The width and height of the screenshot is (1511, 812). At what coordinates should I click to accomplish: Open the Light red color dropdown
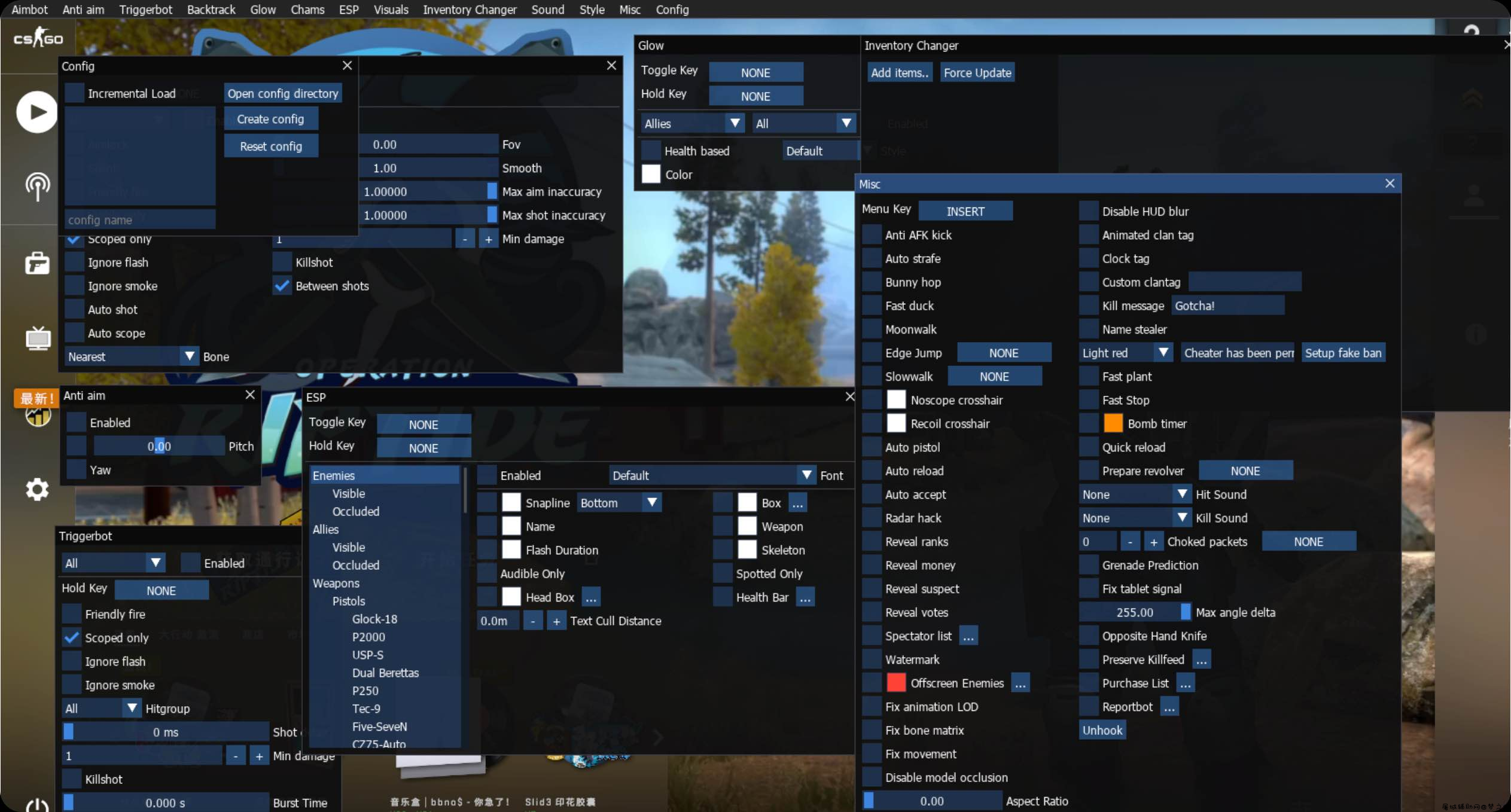(x=1126, y=353)
